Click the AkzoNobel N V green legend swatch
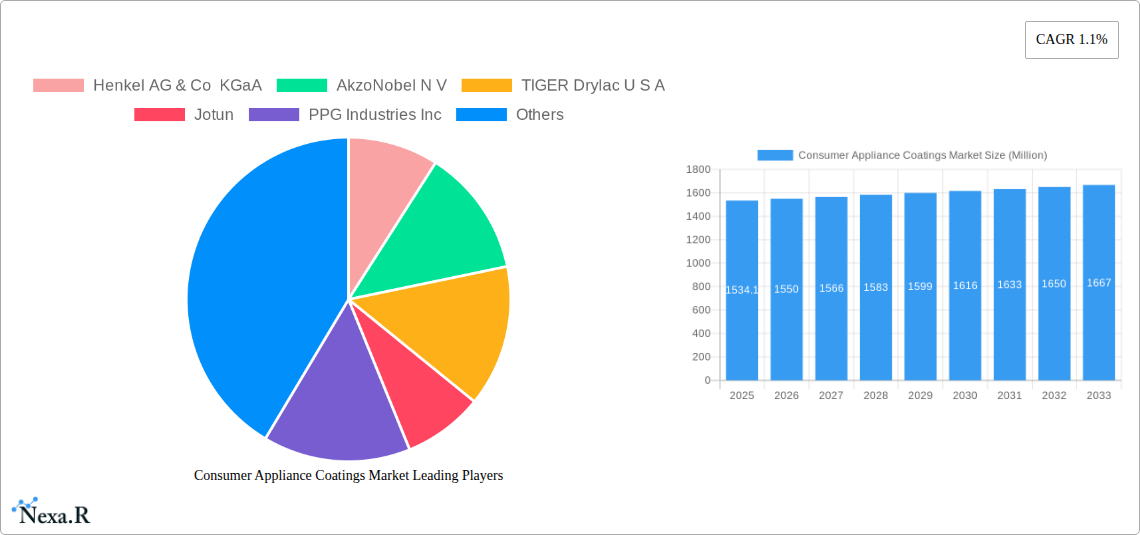Image resolution: width=1140 pixels, height=535 pixels. tap(302, 85)
